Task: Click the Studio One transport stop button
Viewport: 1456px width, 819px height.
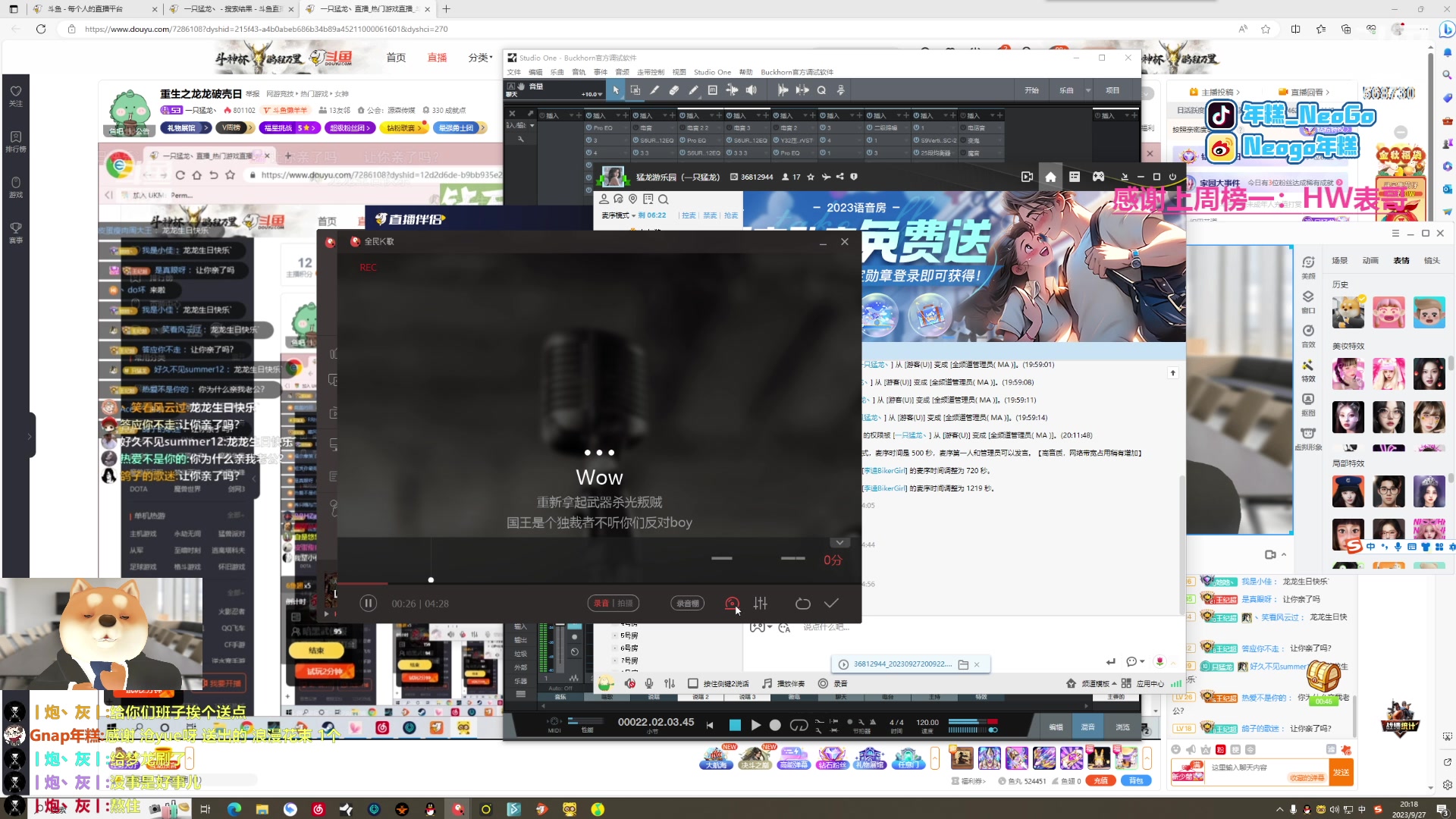Action: [735, 725]
